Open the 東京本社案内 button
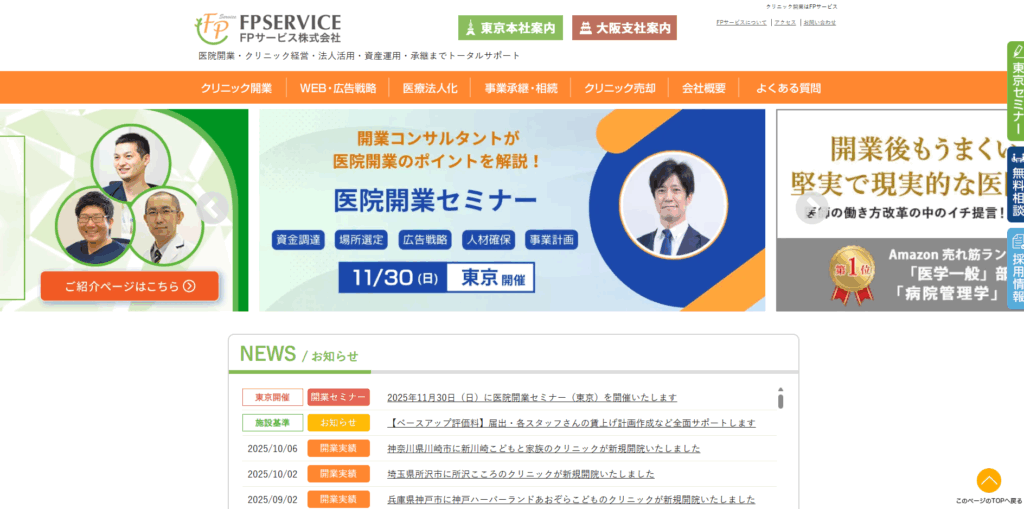Image resolution: width=1024 pixels, height=509 pixels. tap(510, 28)
